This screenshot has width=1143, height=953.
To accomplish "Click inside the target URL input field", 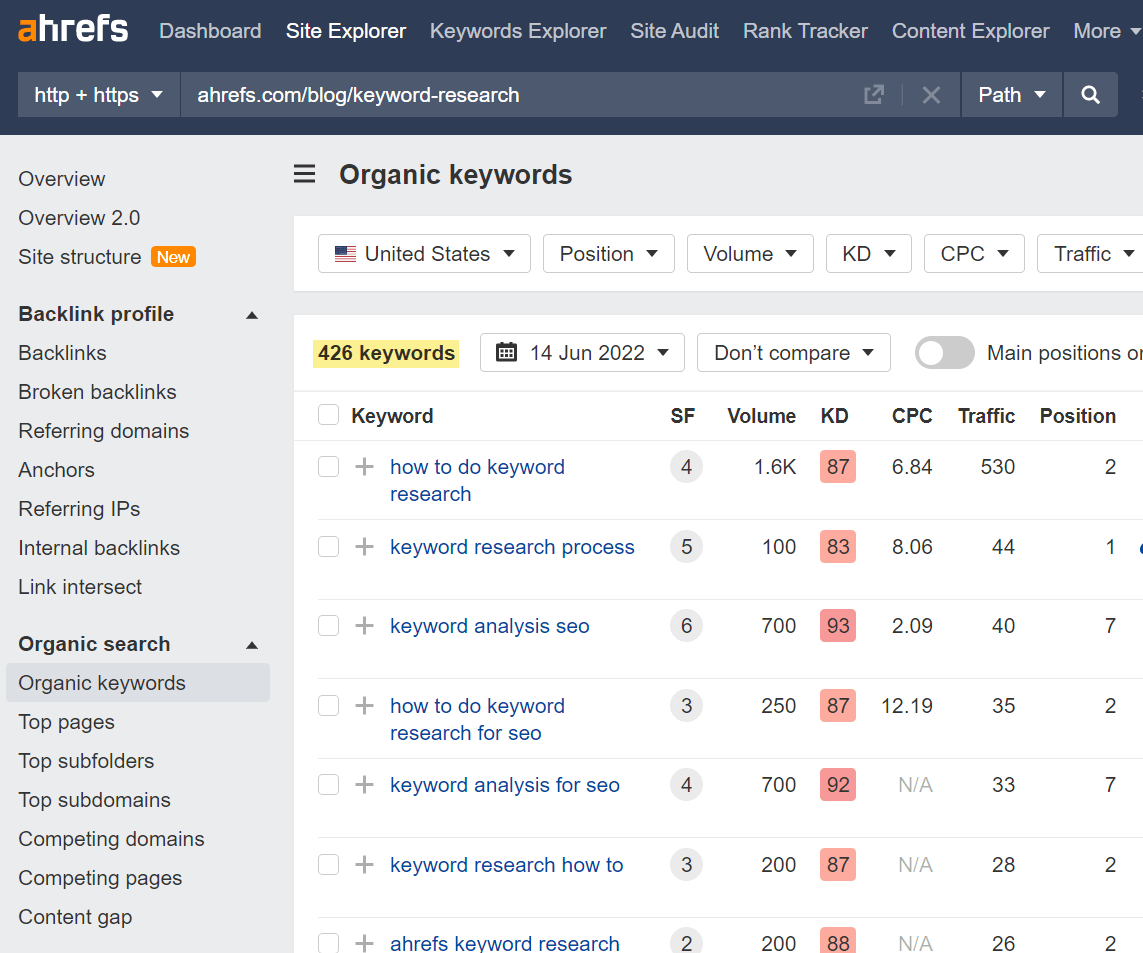I will click(x=500, y=94).
